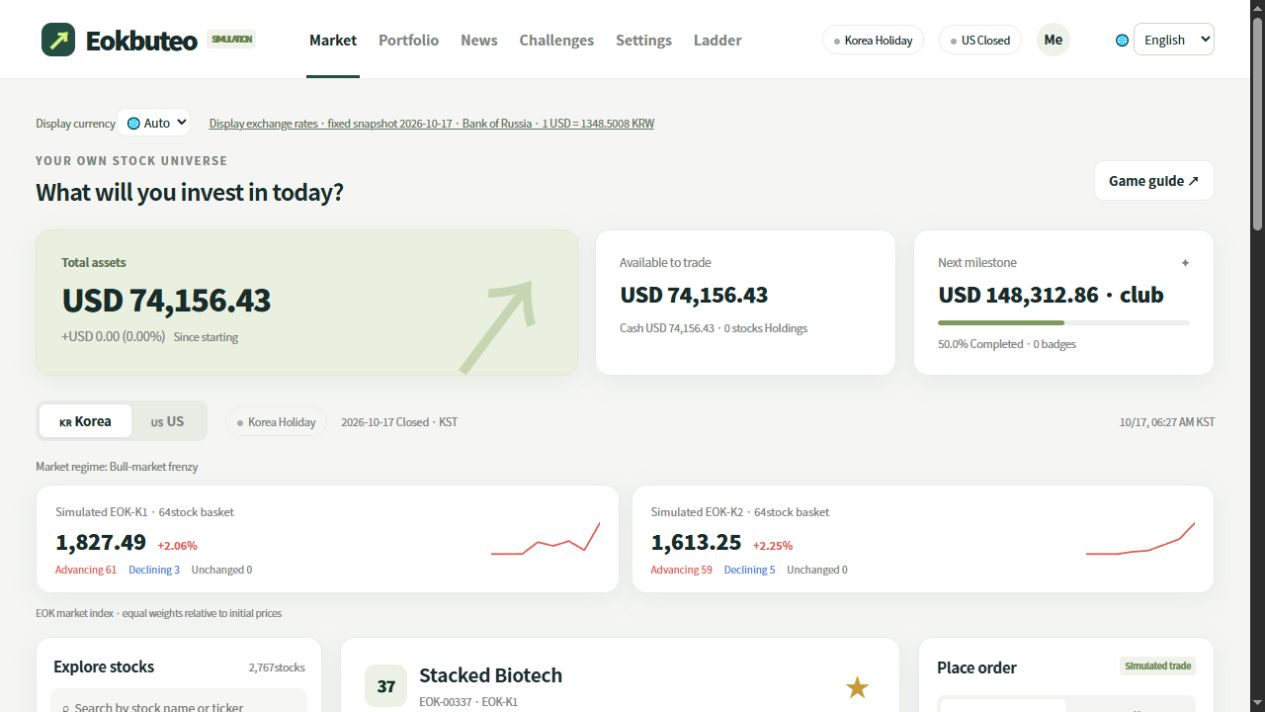Screen dimensions: 1265x712
Task: Click the Korea Holiday status pill in header
Action: coord(873,40)
